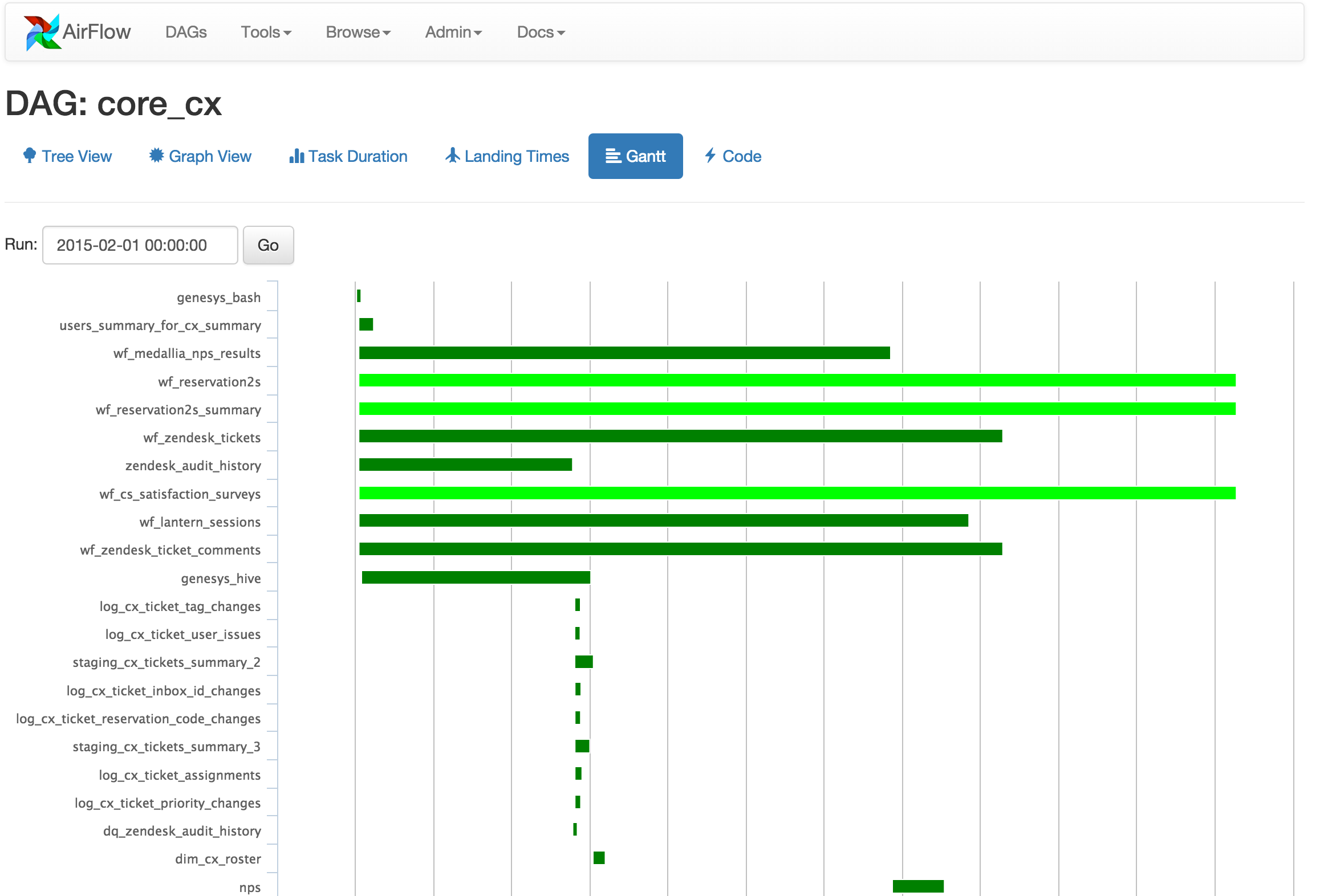1332x896 pixels.
Task: Click the Go button to reload the run
Action: 267,245
